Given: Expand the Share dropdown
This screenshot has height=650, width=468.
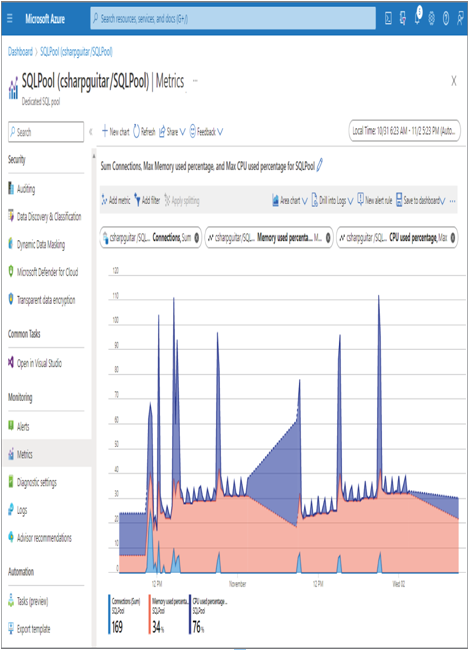Looking at the screenshot, I should click(x=172, y=132).
